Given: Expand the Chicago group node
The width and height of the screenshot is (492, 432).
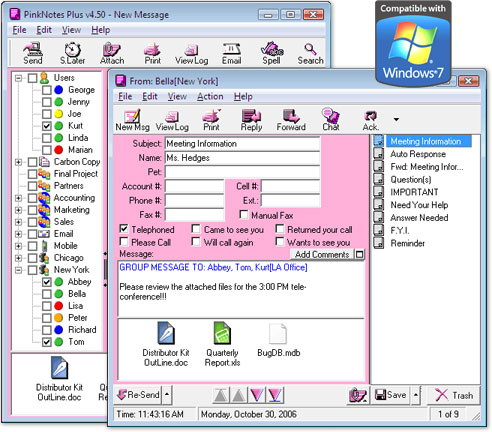Looking at the screenshot, I should (x=19, y=258).
